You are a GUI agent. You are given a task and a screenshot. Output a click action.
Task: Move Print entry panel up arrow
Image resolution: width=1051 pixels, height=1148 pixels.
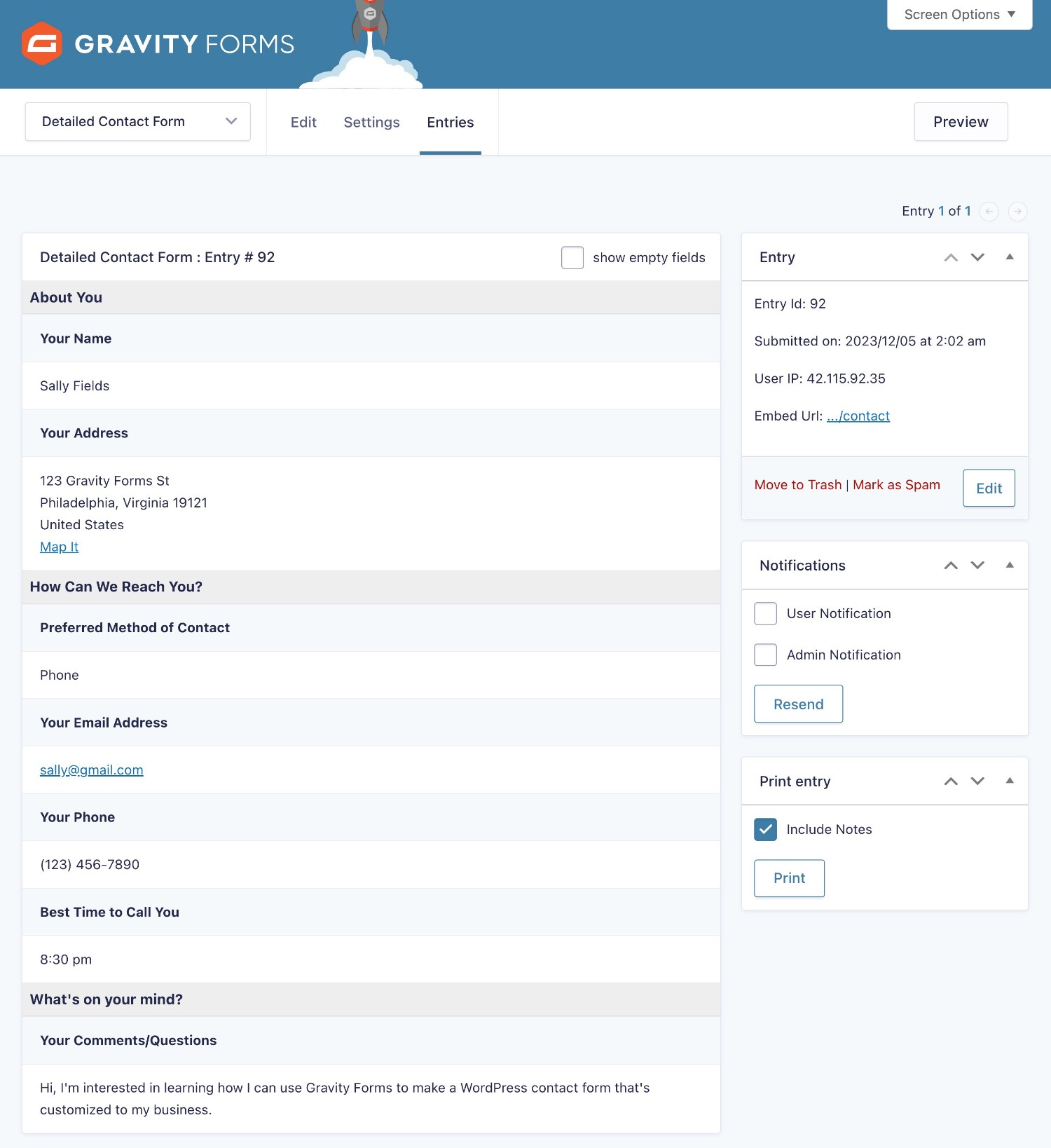point(951,781)
